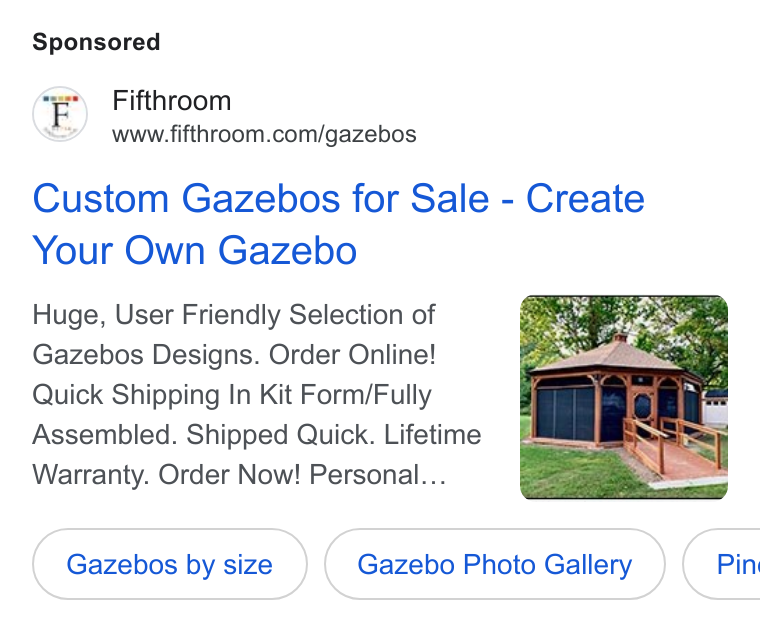Click the colored squares atop the logo
The image size is (760, 632).
click(61, 99)
